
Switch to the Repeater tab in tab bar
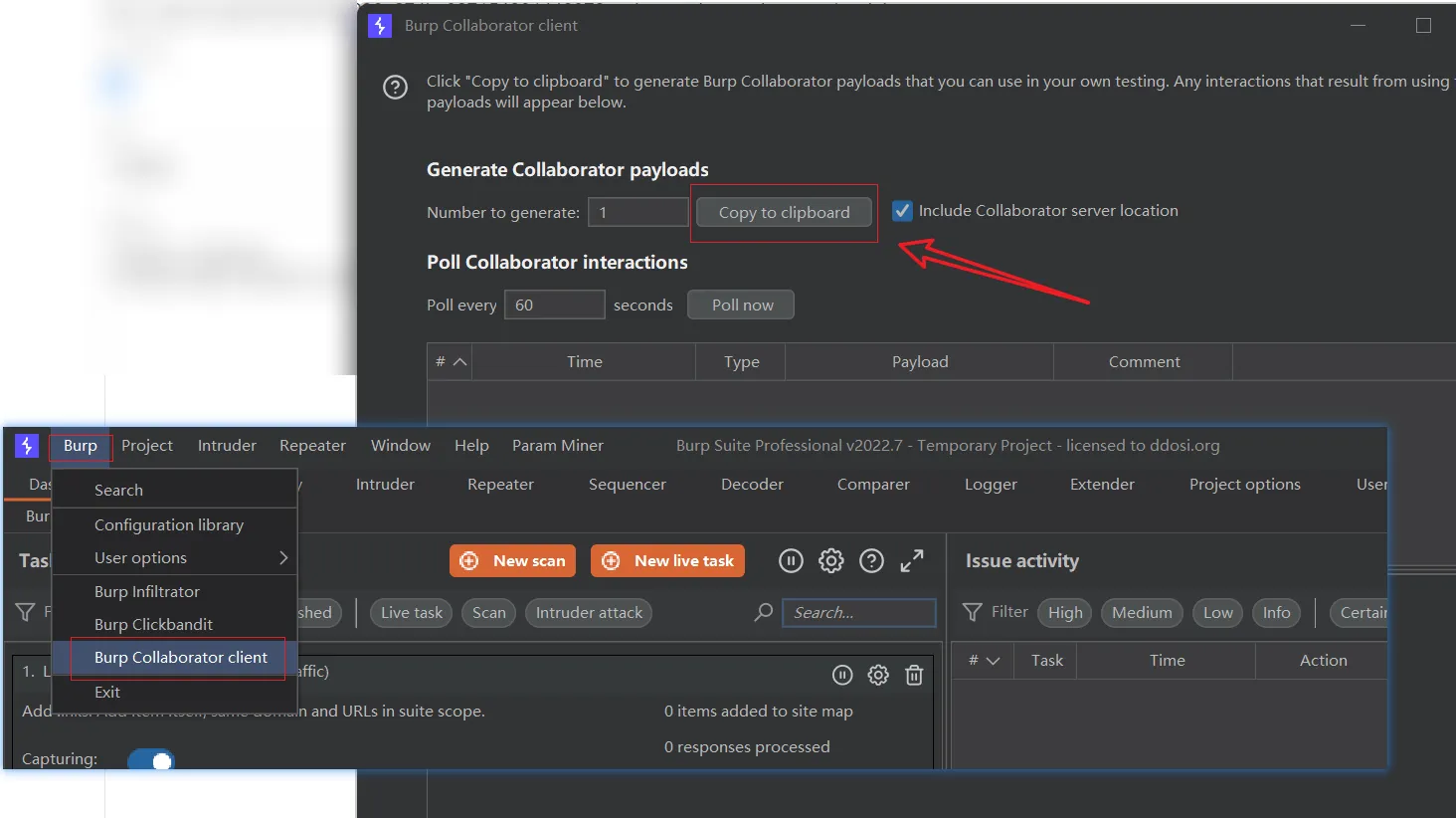pos(500,485)
